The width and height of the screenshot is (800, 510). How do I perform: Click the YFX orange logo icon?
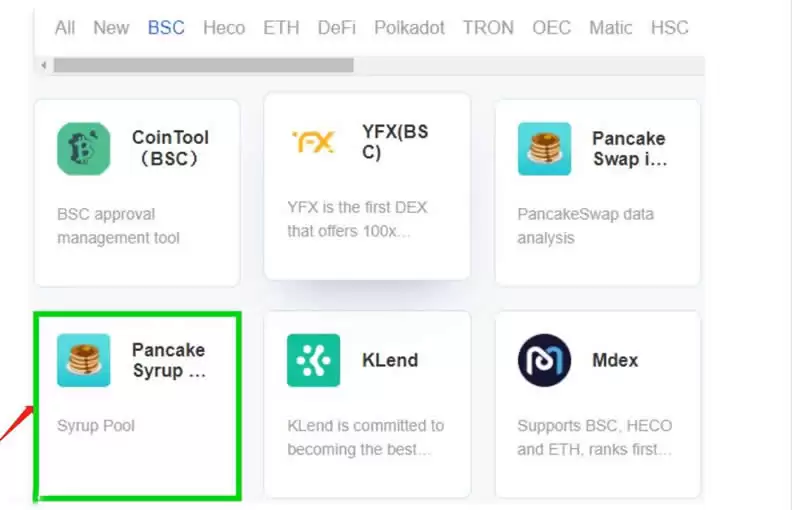pos(313,143)
